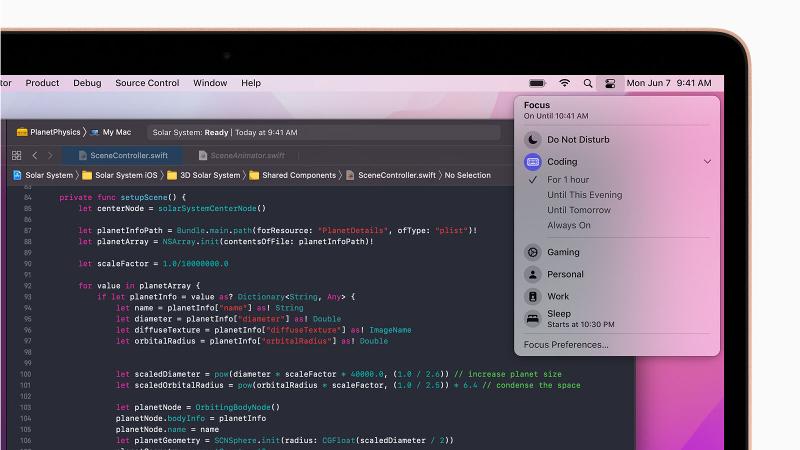Select Until This Evening duration
Image resolution: width=800 pixels, height=450 pixels.
click(x=585, y=195)
